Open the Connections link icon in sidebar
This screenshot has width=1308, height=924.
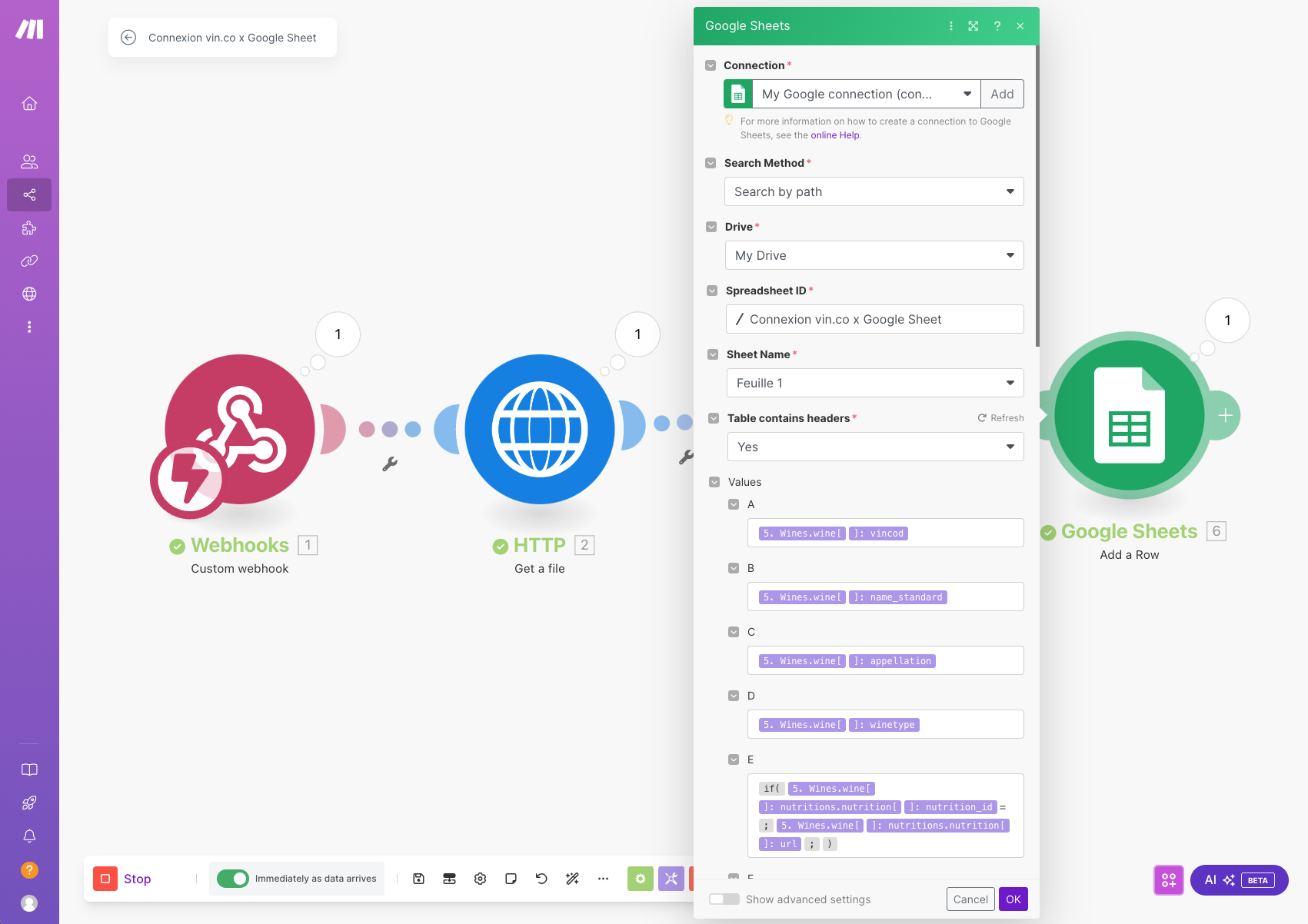pyautogui.click(x=29, y=261)
